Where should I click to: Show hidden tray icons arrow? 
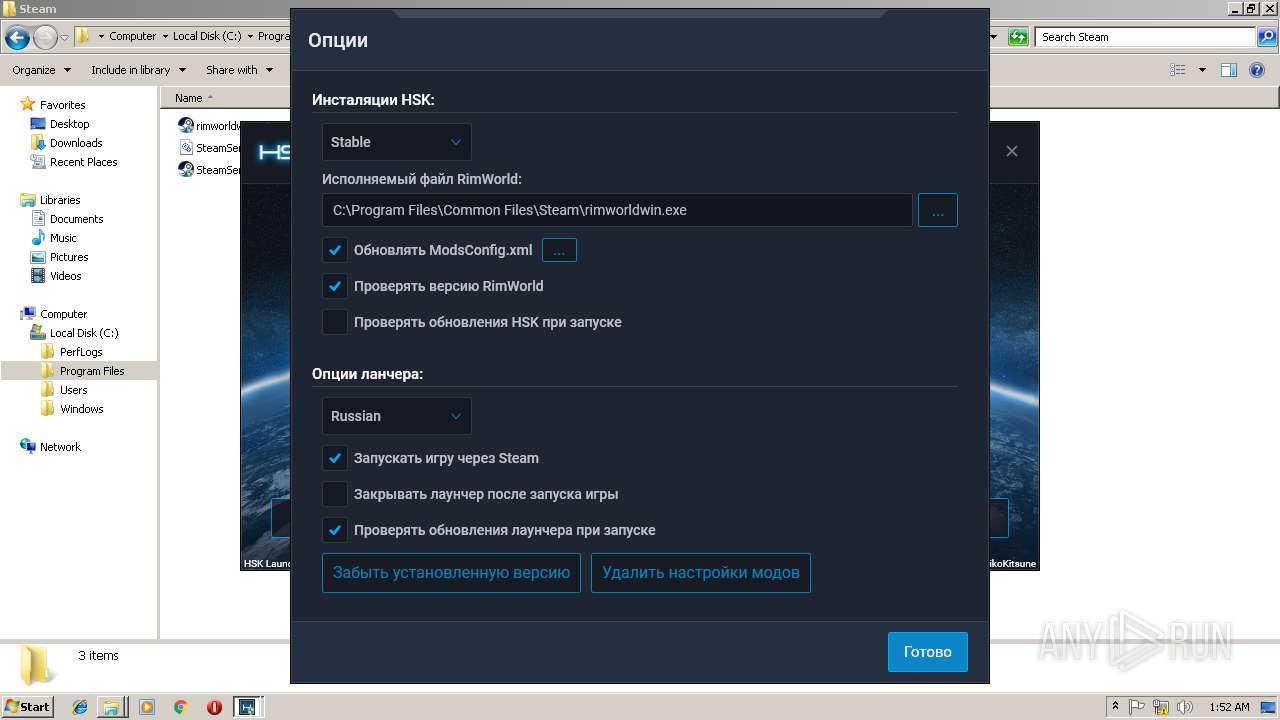click(1115, 707)
